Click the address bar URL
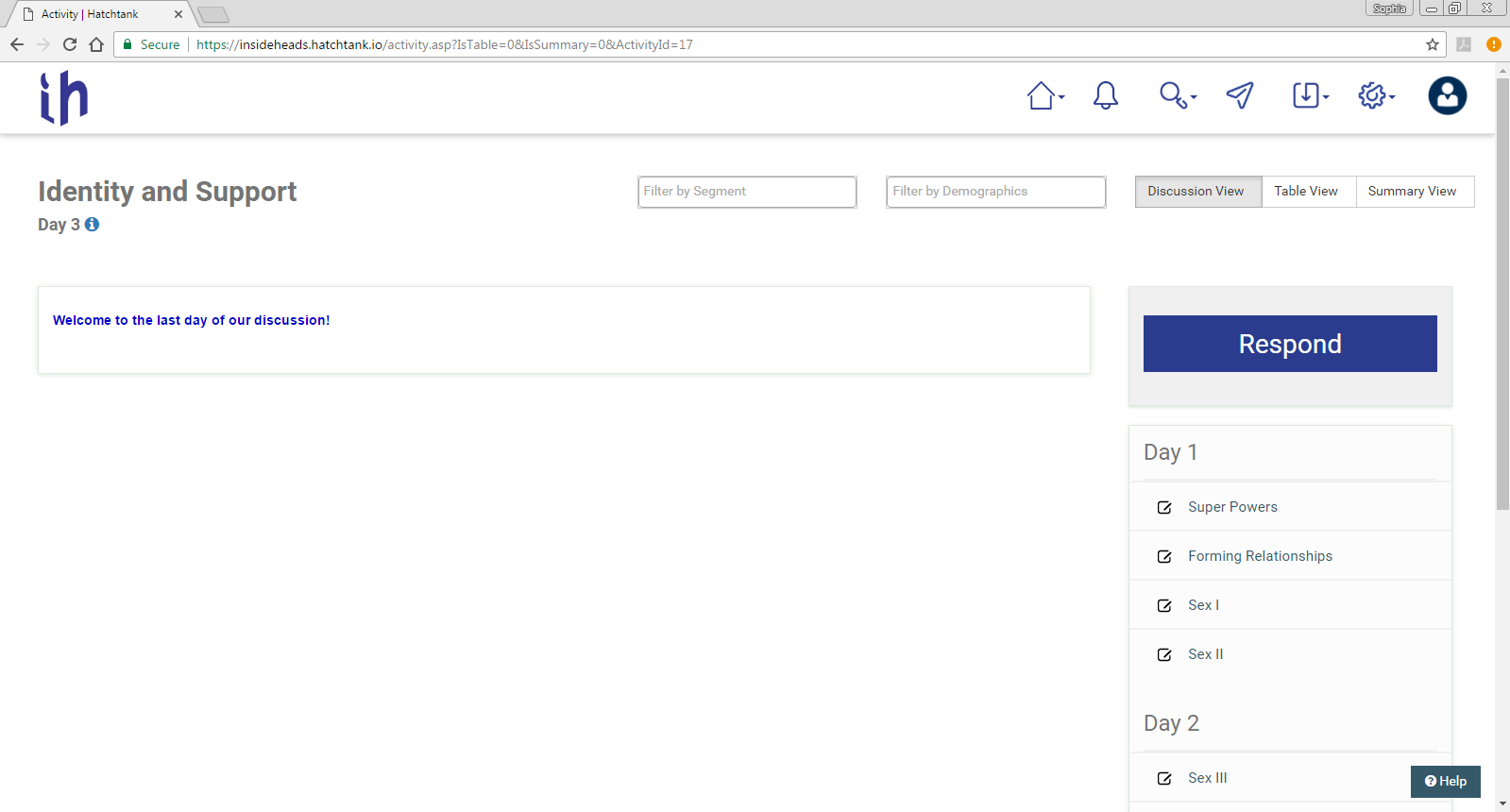The height and width of the screenshot is (812, 1510). click(445, 44)
